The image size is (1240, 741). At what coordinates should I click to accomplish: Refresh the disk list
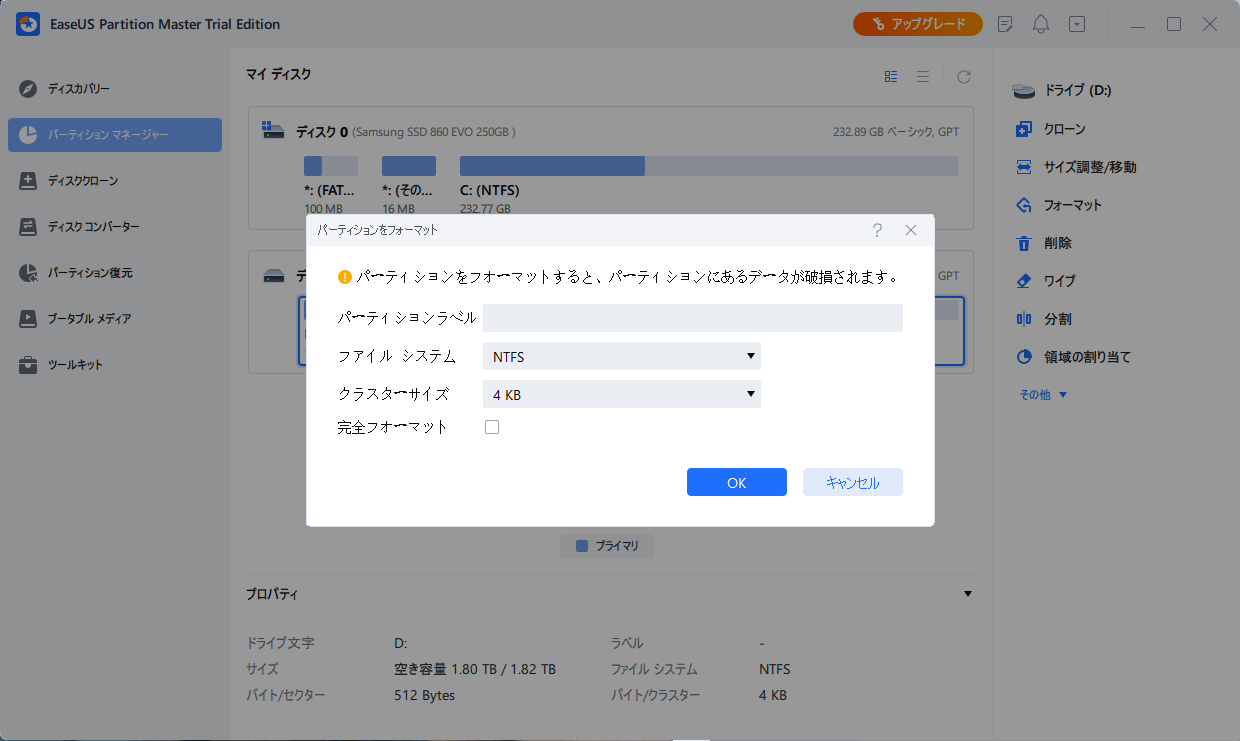(x=963, y=75)
